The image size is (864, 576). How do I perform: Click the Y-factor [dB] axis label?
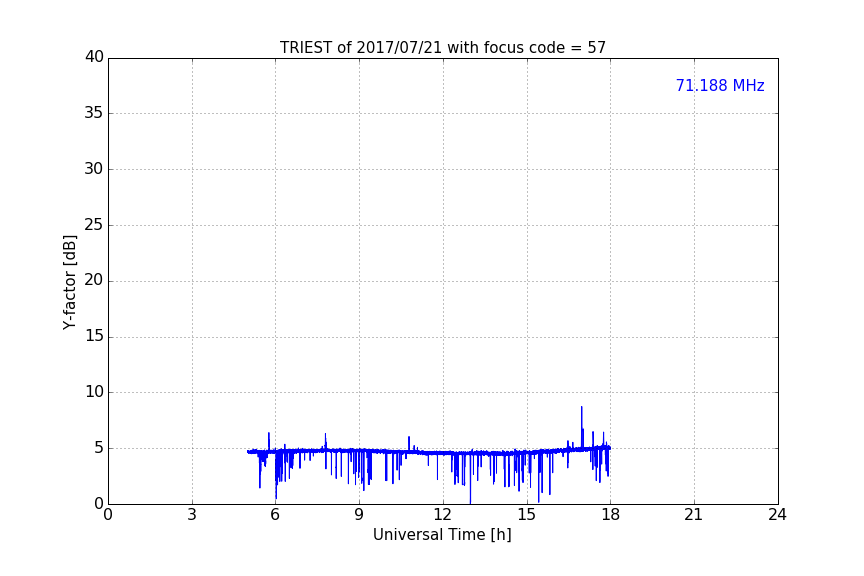tap(69, 282)
